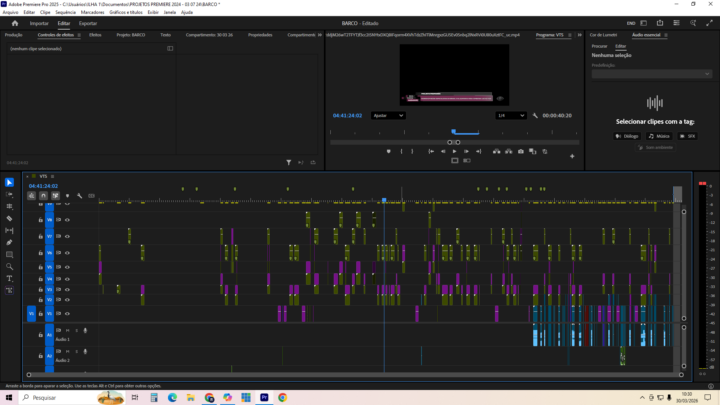720x405 pixels.
Task: Select the Zoom tool magnifier
Action: [9, 266]
